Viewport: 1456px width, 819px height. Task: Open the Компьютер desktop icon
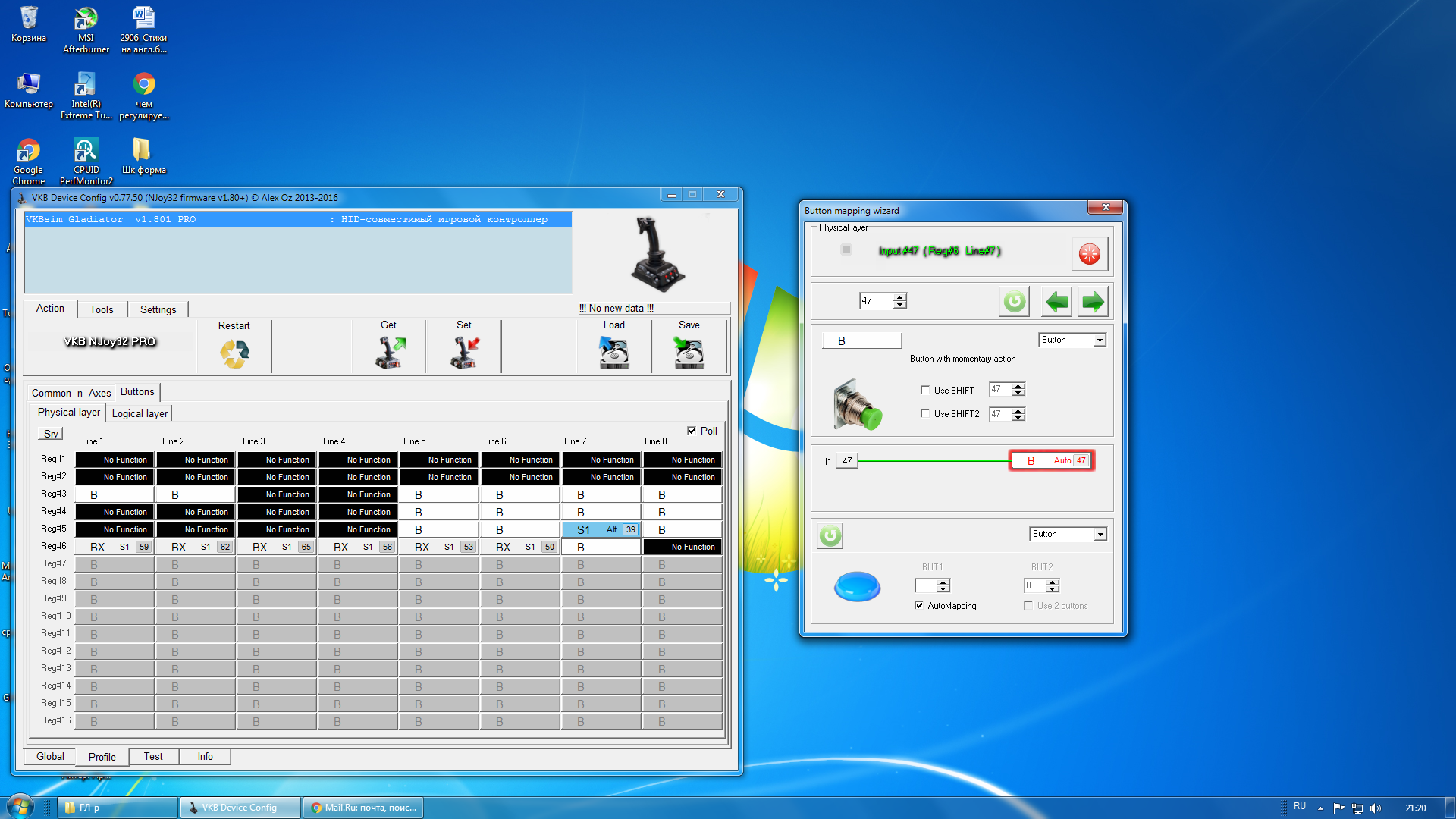point(29,90)
